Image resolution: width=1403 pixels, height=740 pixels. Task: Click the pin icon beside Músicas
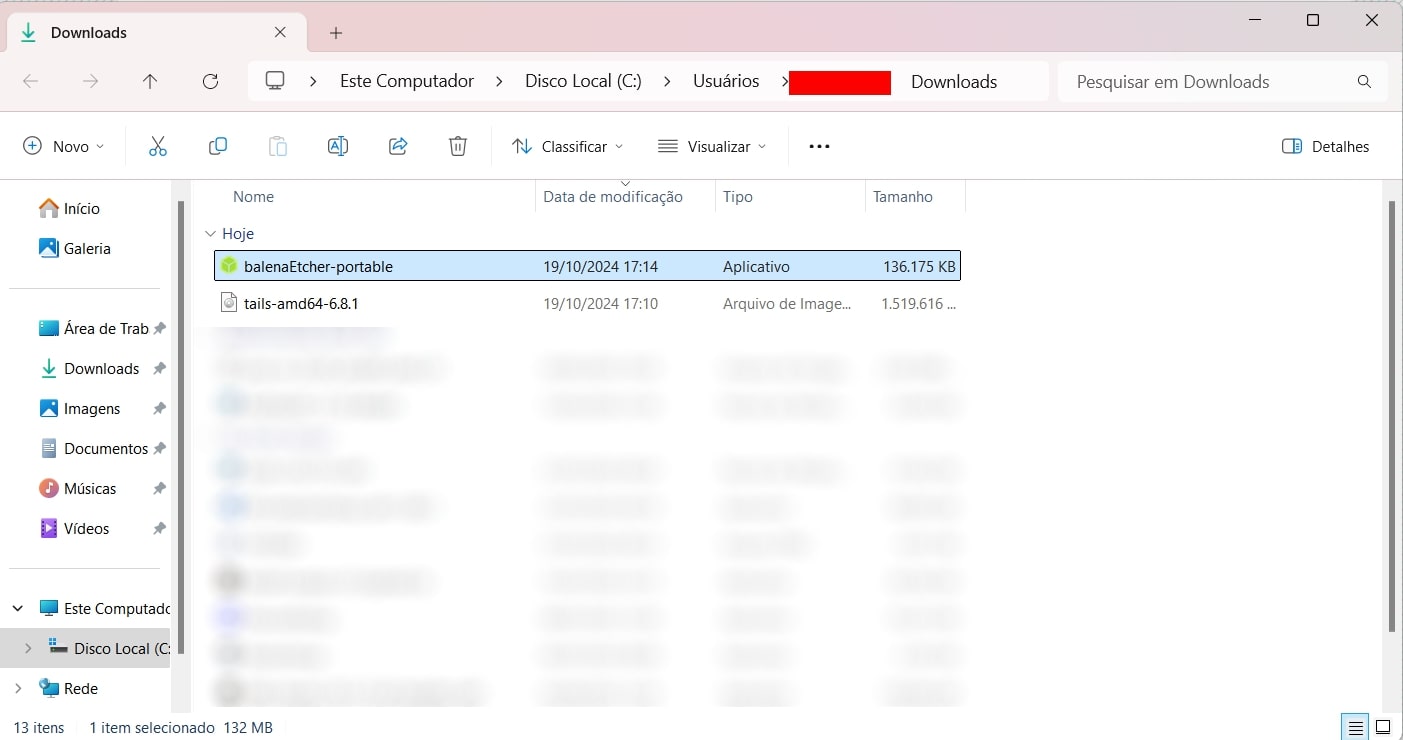click(x=159, y=488)
